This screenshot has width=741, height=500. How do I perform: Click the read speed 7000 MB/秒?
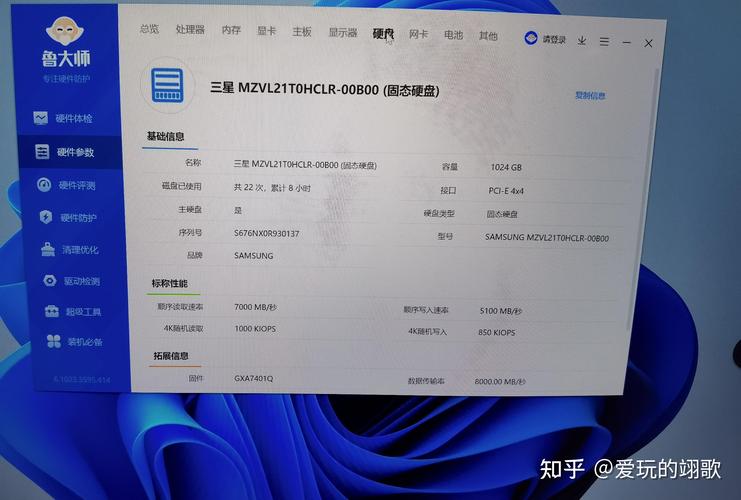pyautogui.click(x=255, y=307)
